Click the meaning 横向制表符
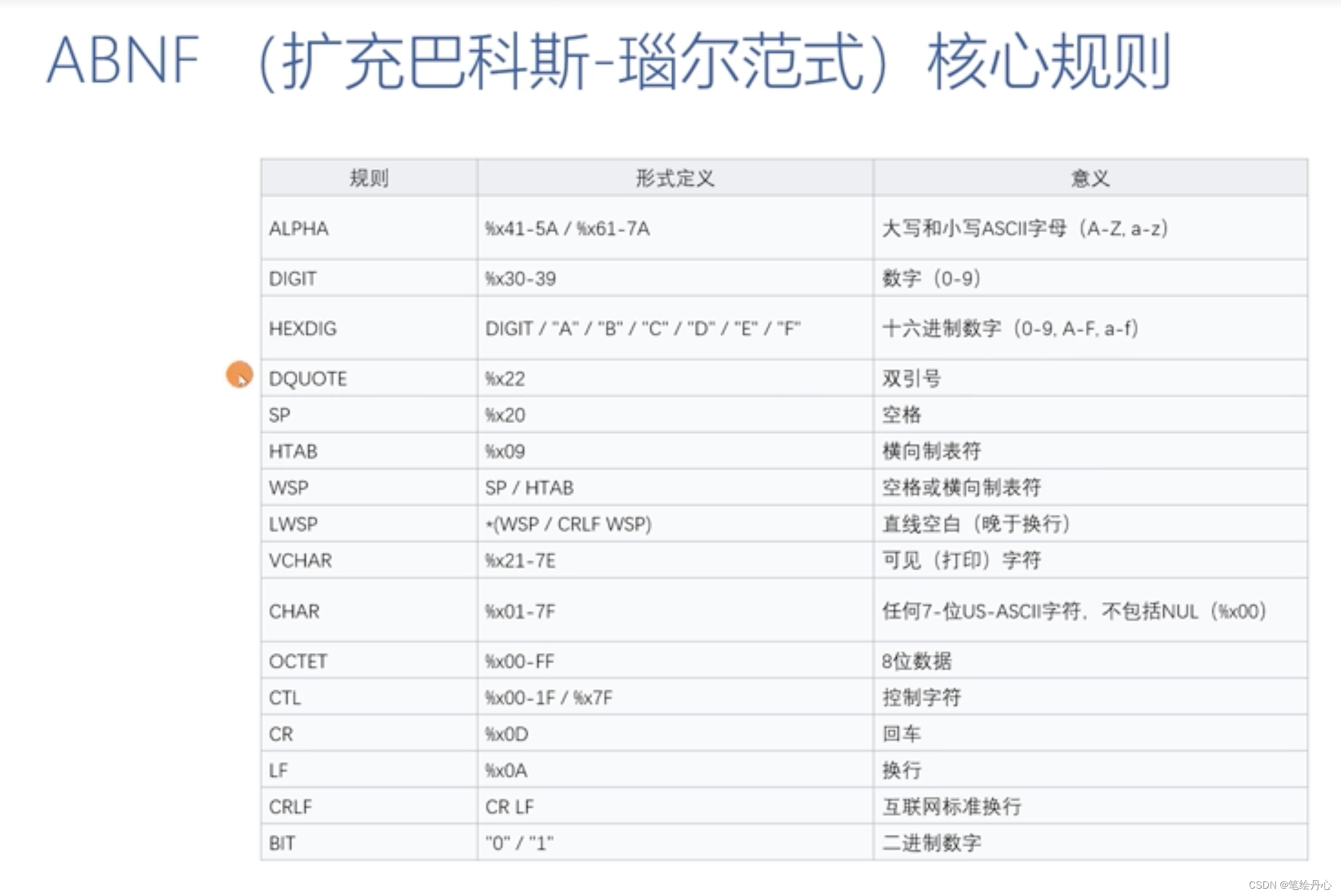The width and height of the screenshot is (1341, 896). (x=931, y=452)
